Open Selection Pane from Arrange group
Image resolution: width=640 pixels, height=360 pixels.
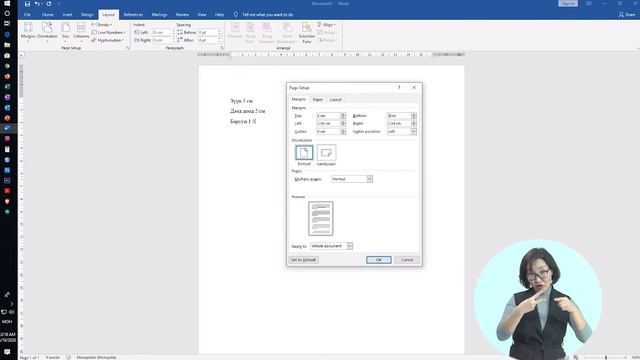tap(307, 33)
